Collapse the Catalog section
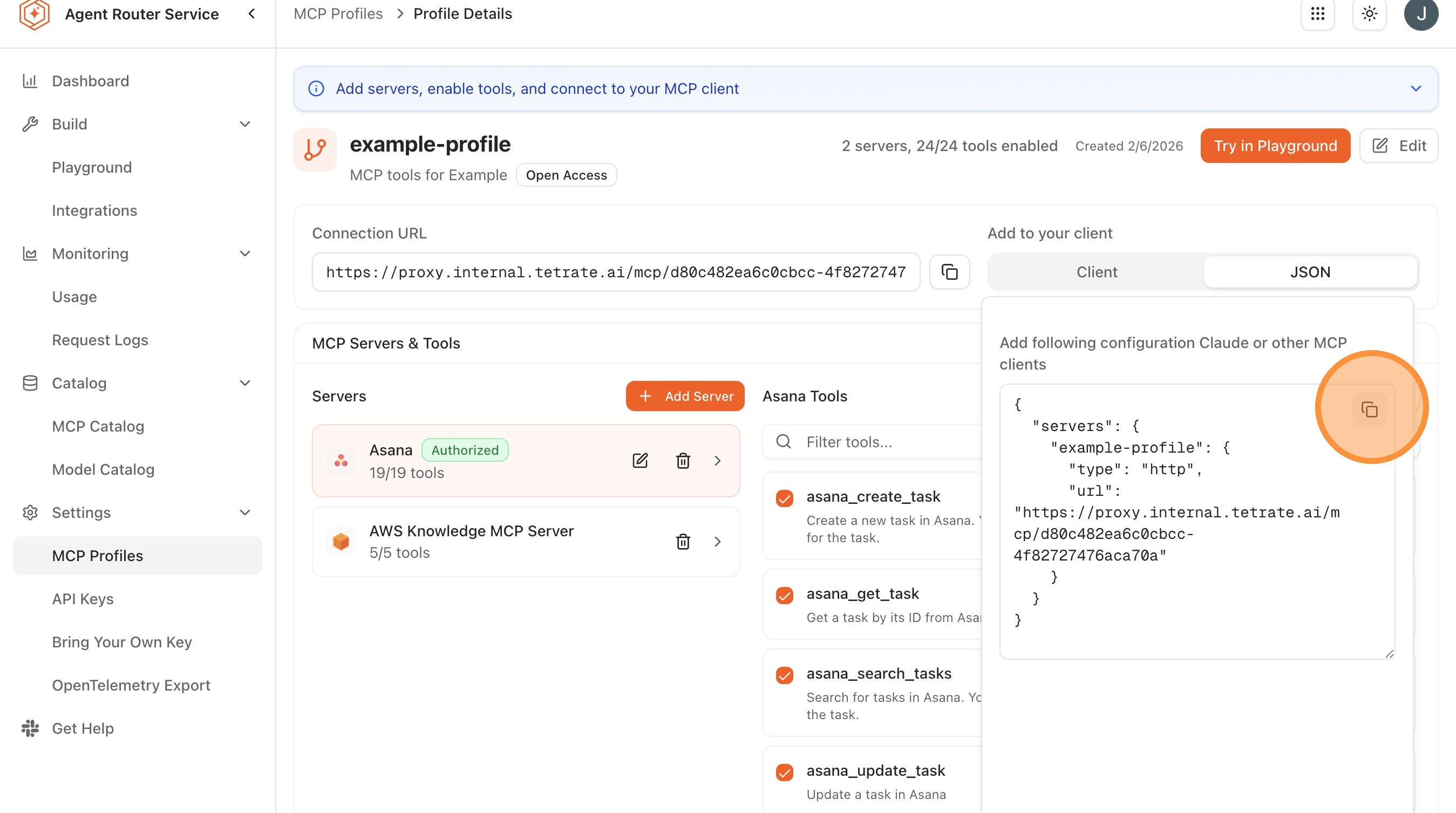Screen dimensions: 1456x813 tap(245, 383)
